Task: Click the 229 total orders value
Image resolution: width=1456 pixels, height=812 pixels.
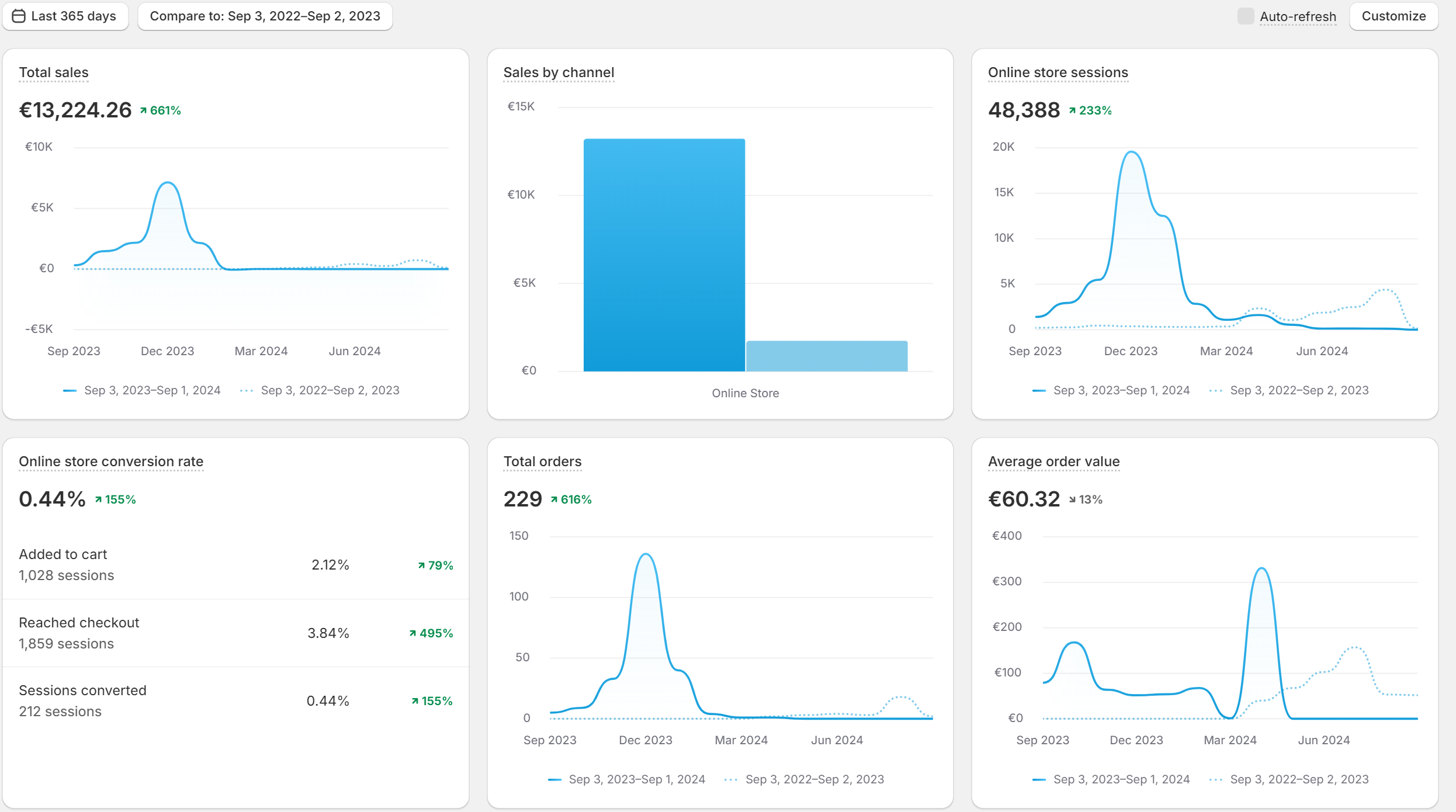Action: click(523, 499)
